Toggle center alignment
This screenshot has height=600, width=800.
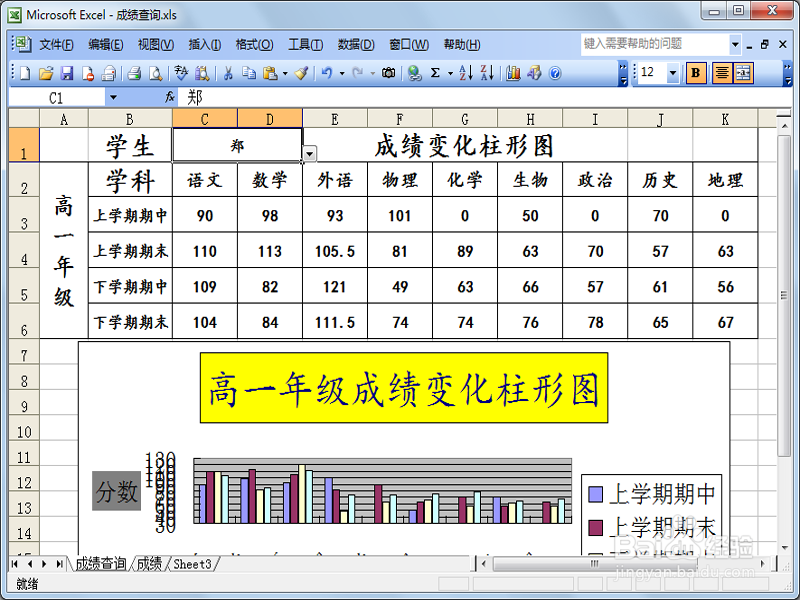click(722, 75)
